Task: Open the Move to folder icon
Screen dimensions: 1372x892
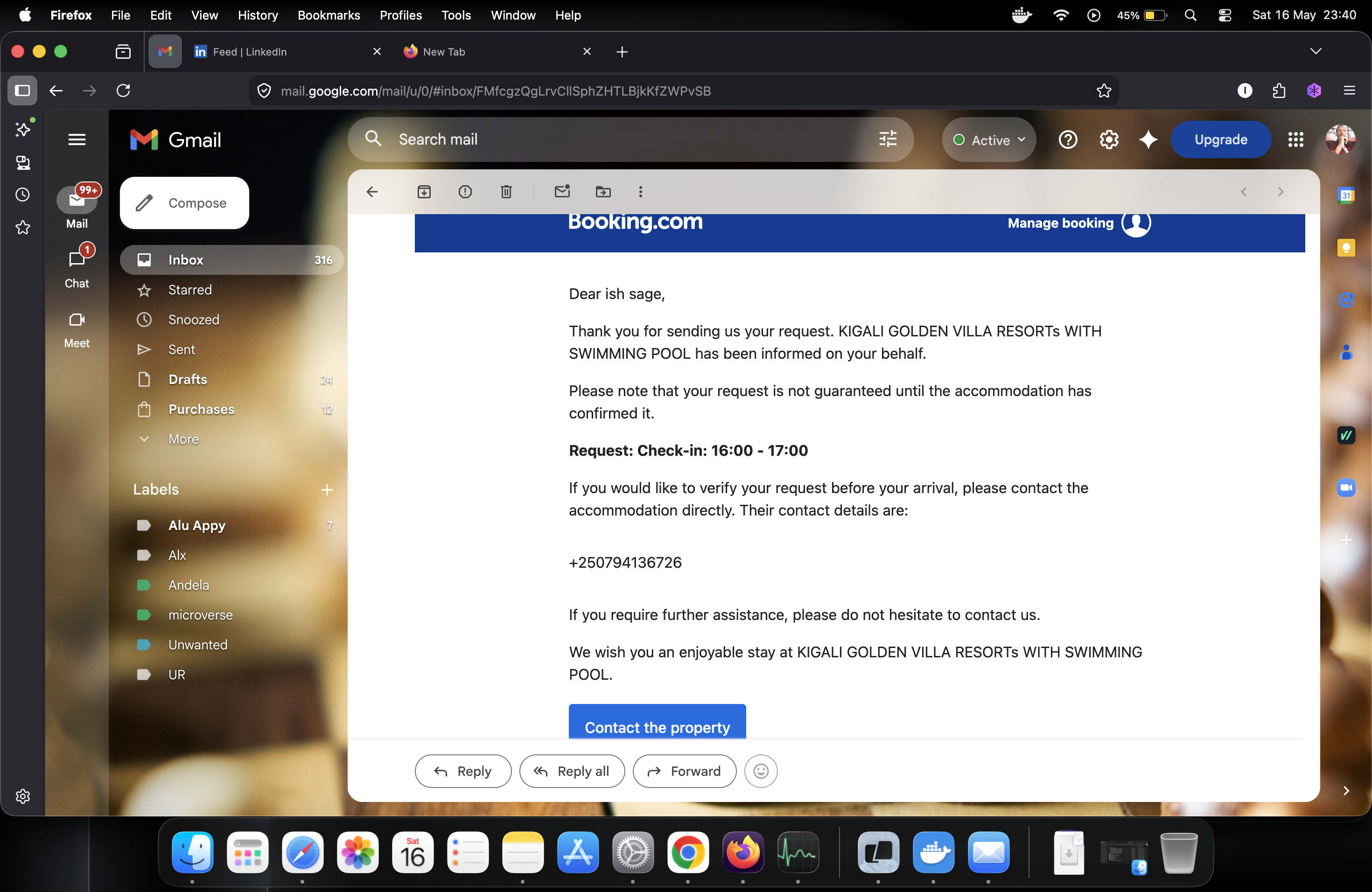Action: tap(603, 192)
